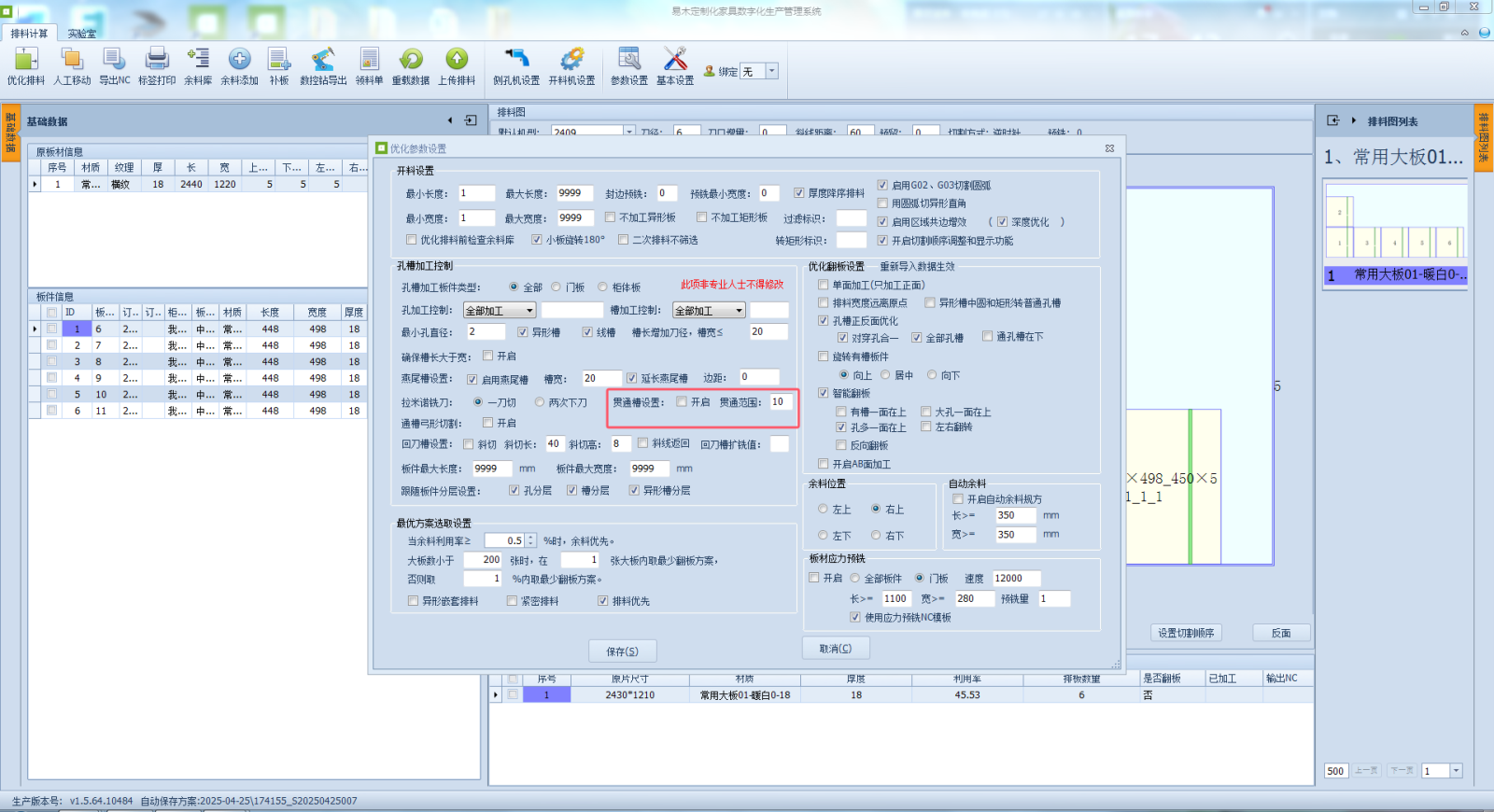1494x812 pixels.
Task: Collapse 基础数据 panel with left arrow
Action: pyautogui.click(x=450, y=120)
